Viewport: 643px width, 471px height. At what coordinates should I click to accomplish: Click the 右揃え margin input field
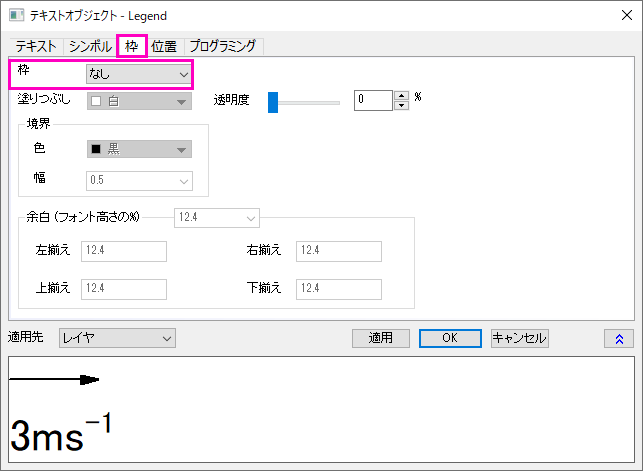tap(339, 251)
